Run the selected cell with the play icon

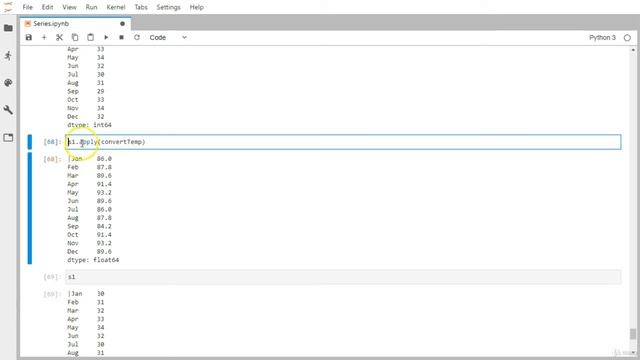point(106,38)
